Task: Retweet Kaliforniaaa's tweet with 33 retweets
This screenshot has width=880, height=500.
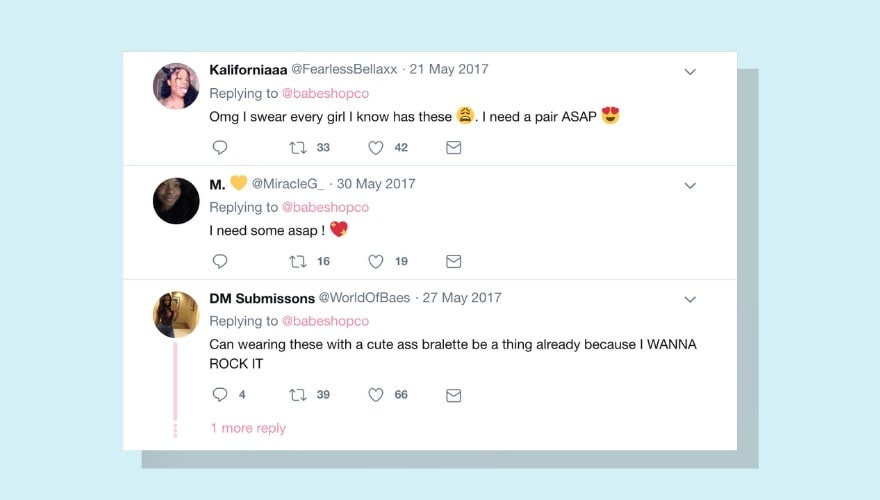Action: (298, 148)
